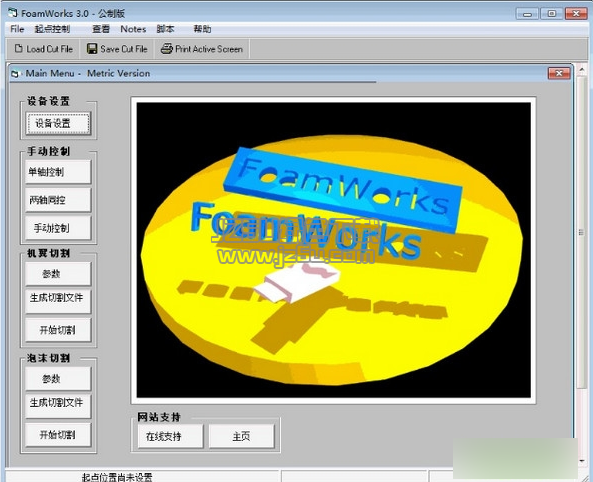Open the File menu
The image size is (593, 482).
(x=17, y=29)
